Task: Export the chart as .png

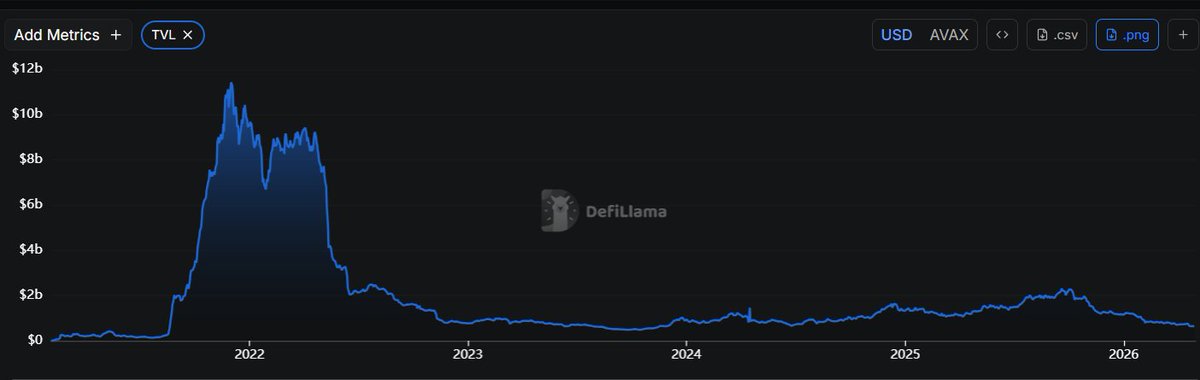Action: (x=1127, y=35)
